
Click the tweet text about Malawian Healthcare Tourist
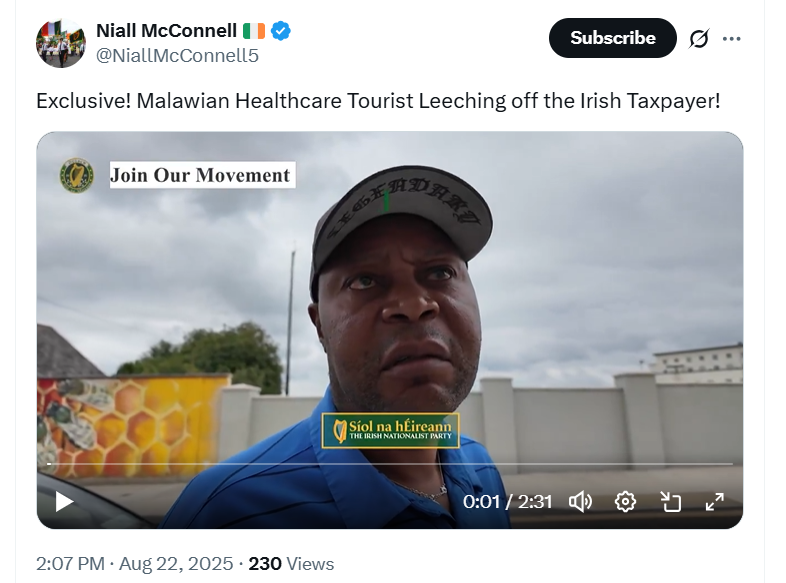coord(378,102)
